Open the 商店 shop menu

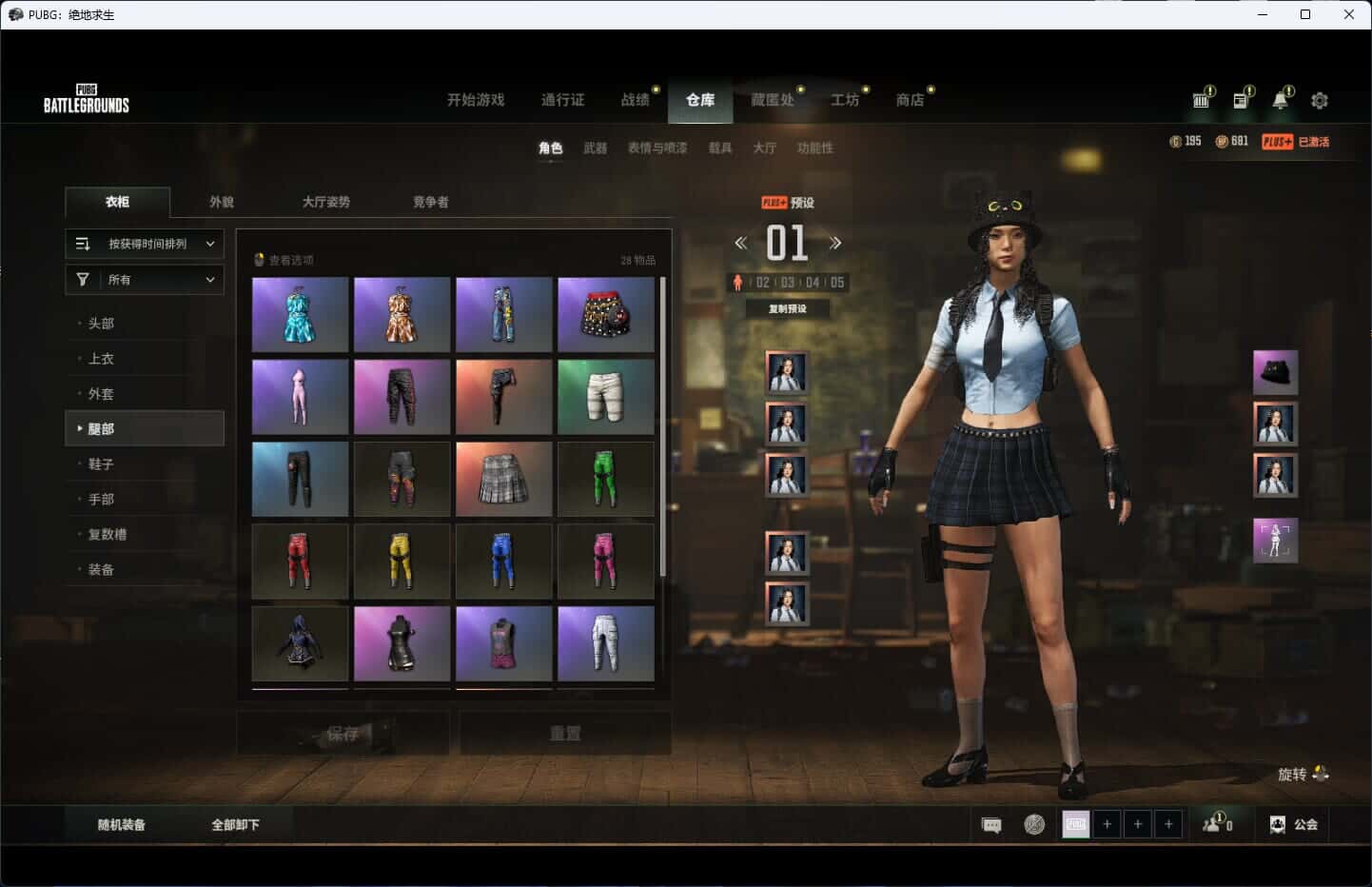[x=910, y=100]
